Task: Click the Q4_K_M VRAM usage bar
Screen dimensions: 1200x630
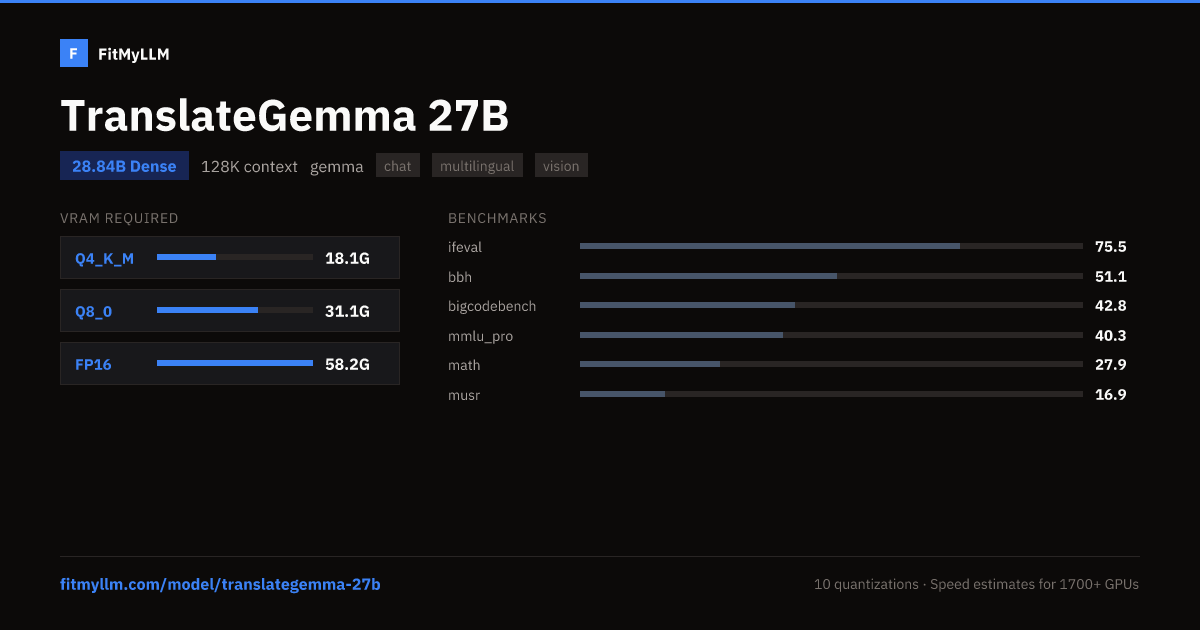Action: [235, 257]
